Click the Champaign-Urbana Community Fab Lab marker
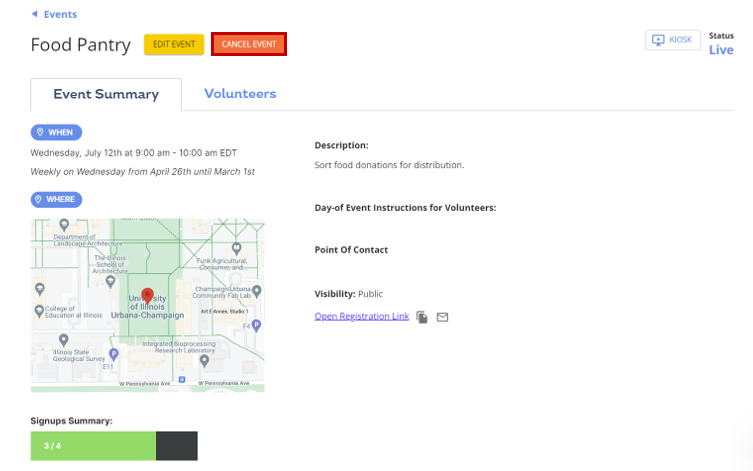The width and height of the screenshot is (753, 471). 257,291
